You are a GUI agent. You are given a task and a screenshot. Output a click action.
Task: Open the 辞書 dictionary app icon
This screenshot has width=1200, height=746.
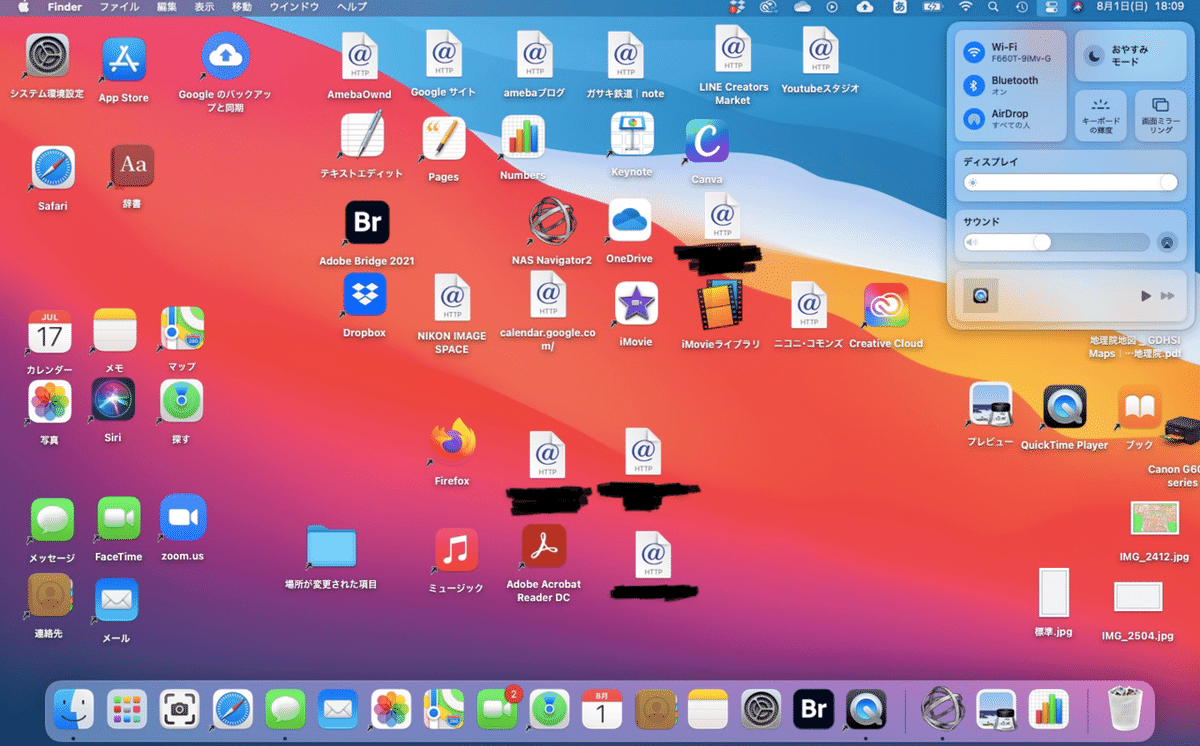pyautogui.click(x=132, y=166)
